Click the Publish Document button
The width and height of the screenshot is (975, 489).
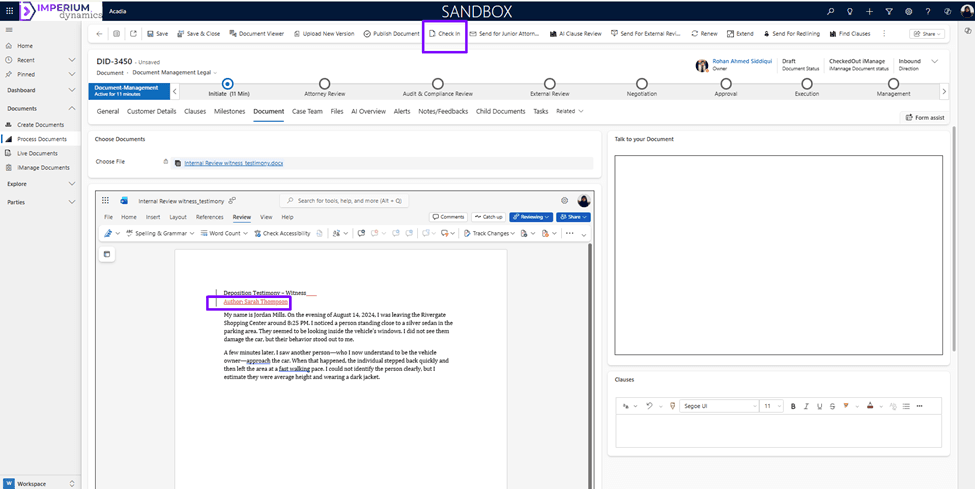coord(391,33)
